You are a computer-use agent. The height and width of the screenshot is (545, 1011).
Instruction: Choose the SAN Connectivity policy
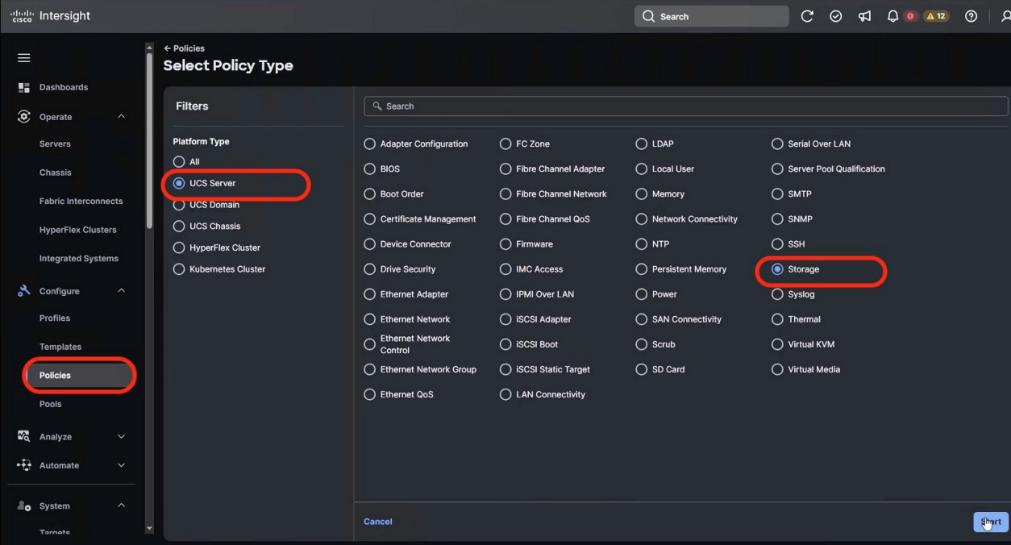(641, 319)
